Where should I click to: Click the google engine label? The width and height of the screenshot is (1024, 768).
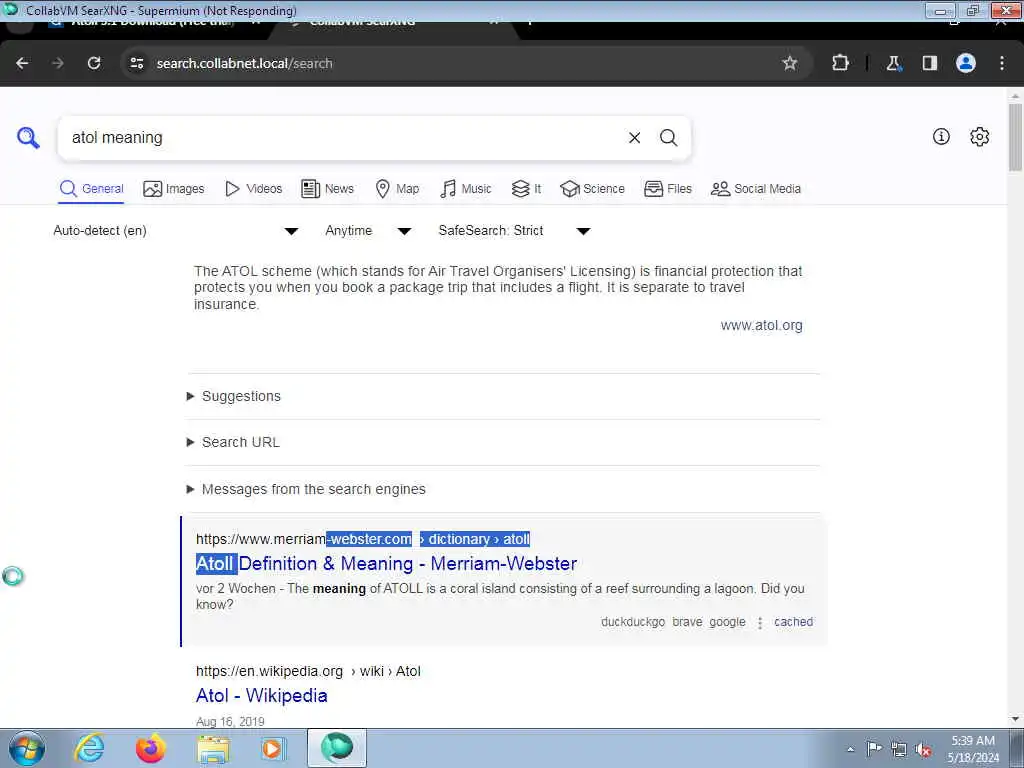click(728, 622)
